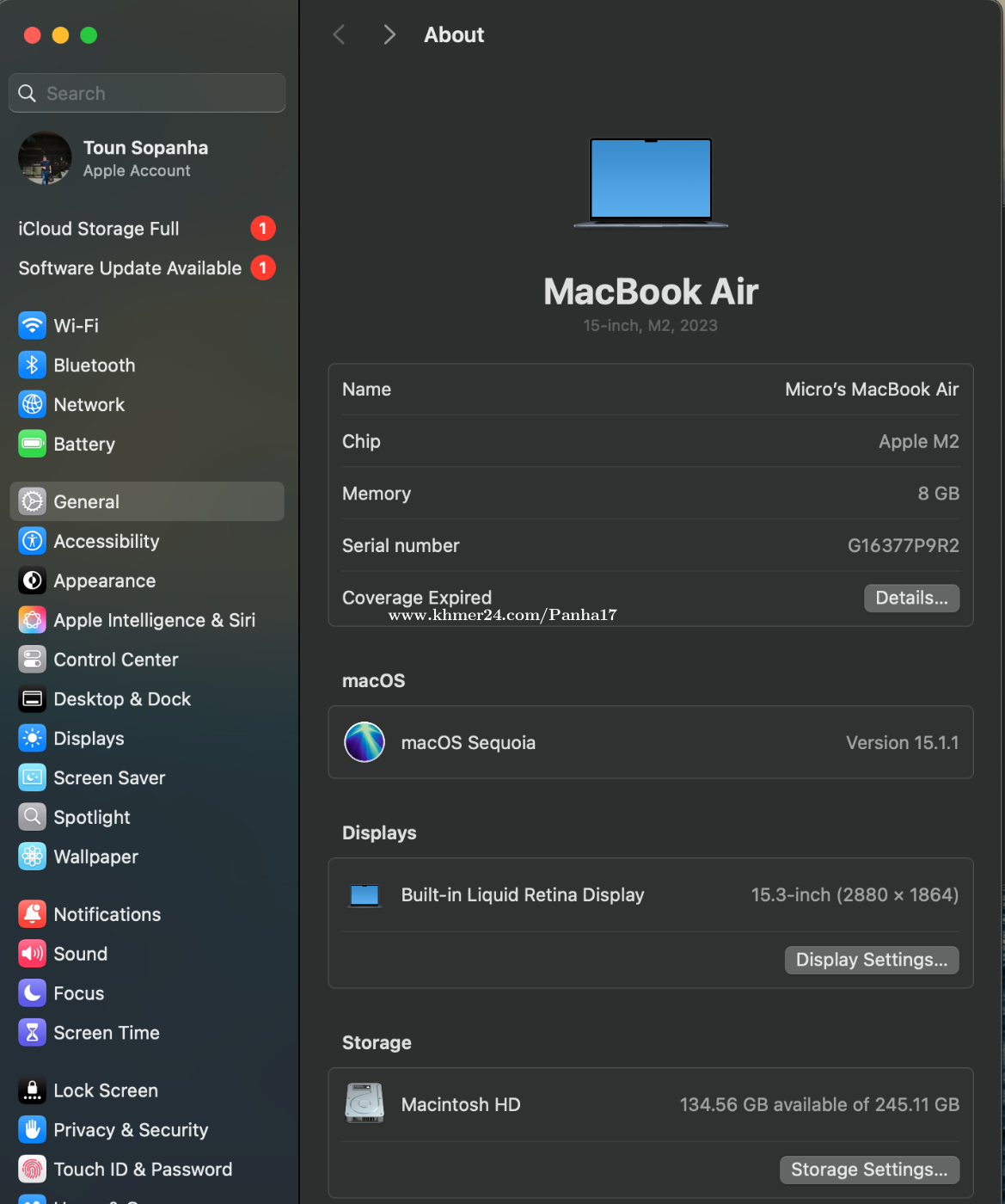Click the 8 GB memory value
Image resolution: width=1005 pixels, height=1204 pixels.
939,494
